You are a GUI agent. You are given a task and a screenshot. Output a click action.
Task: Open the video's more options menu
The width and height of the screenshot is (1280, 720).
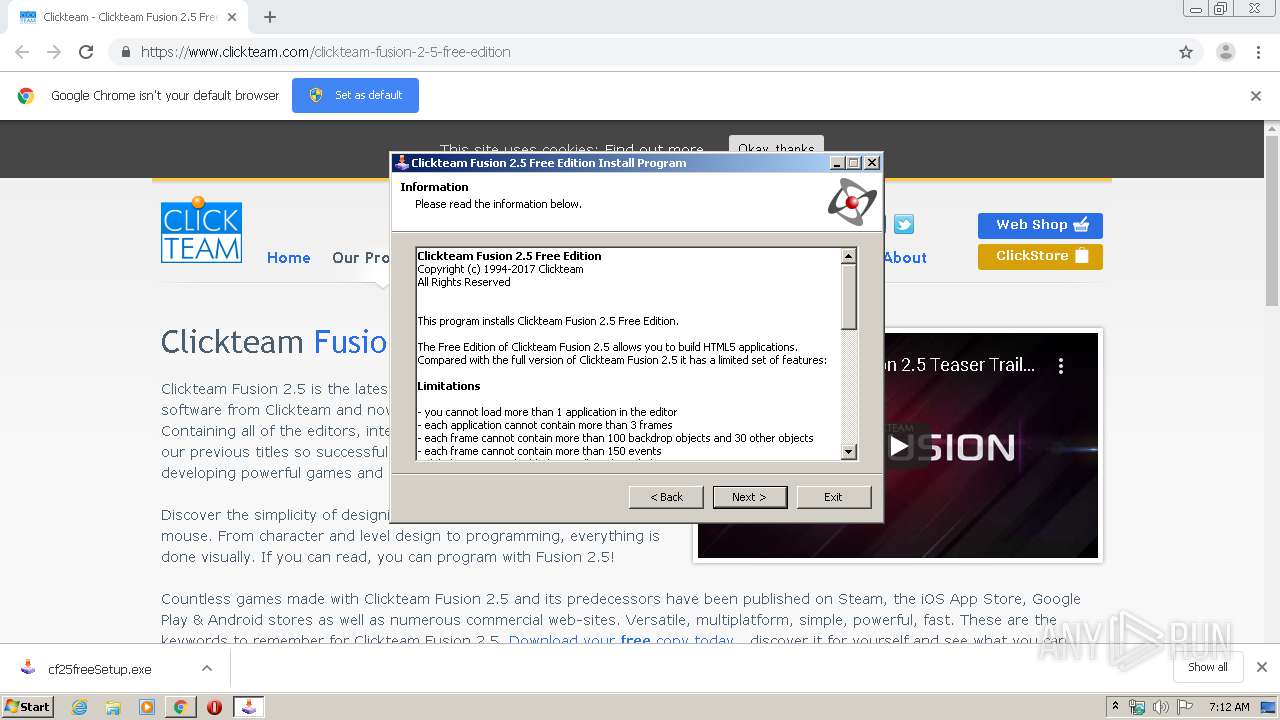pos(1061,366)
